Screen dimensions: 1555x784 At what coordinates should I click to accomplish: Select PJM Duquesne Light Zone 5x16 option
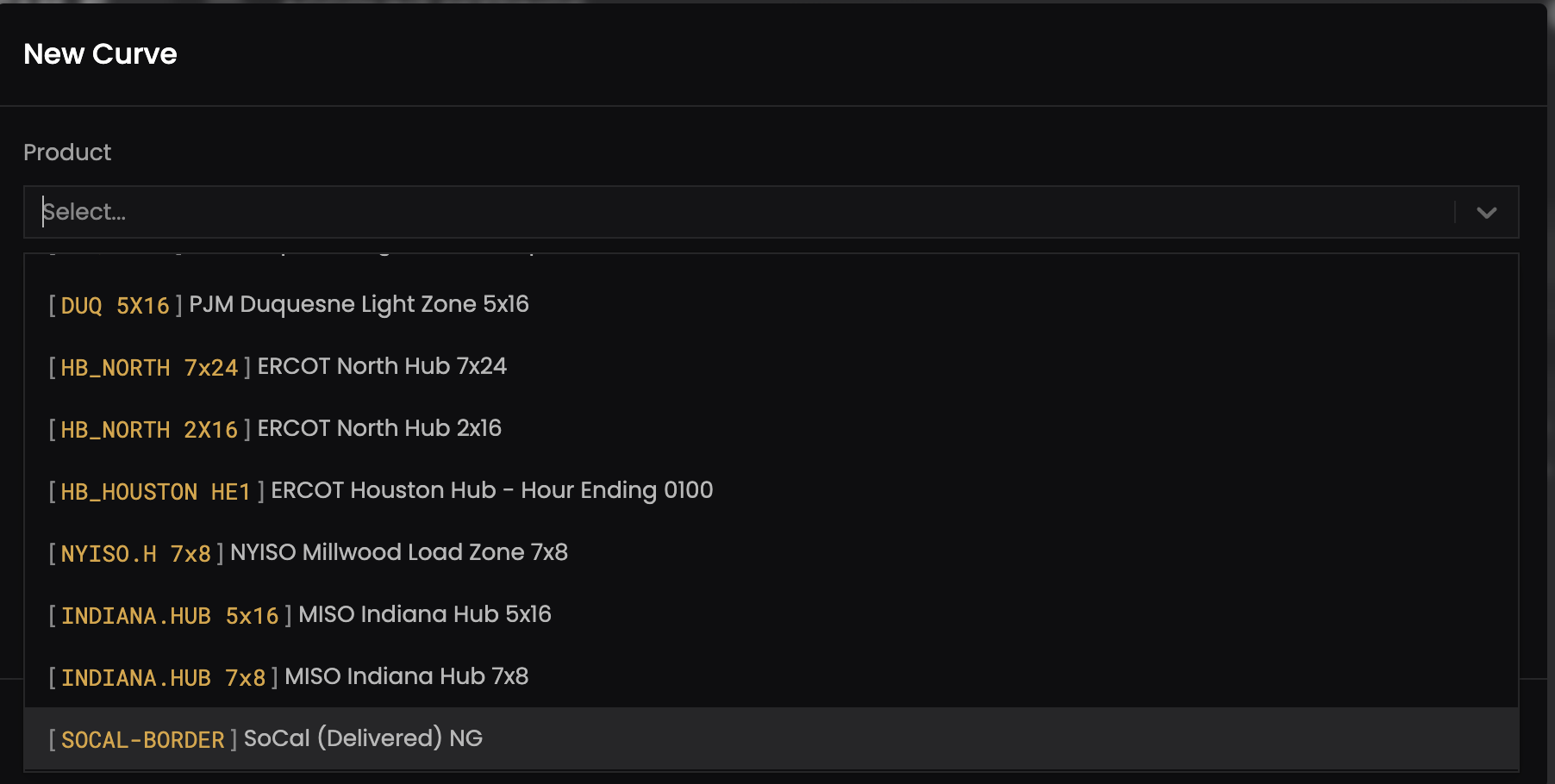359,304
